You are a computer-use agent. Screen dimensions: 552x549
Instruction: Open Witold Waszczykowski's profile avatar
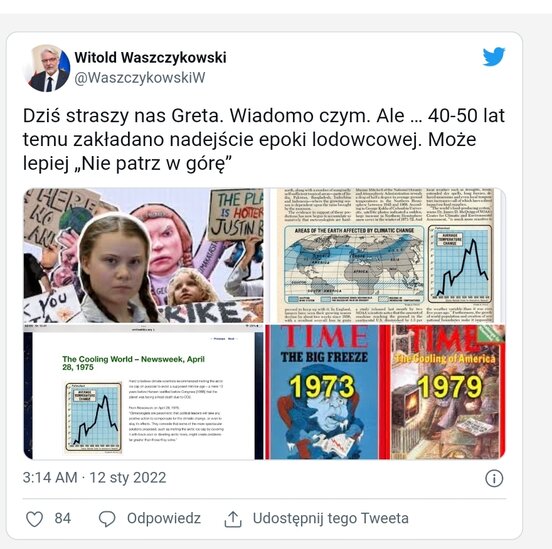47,68
